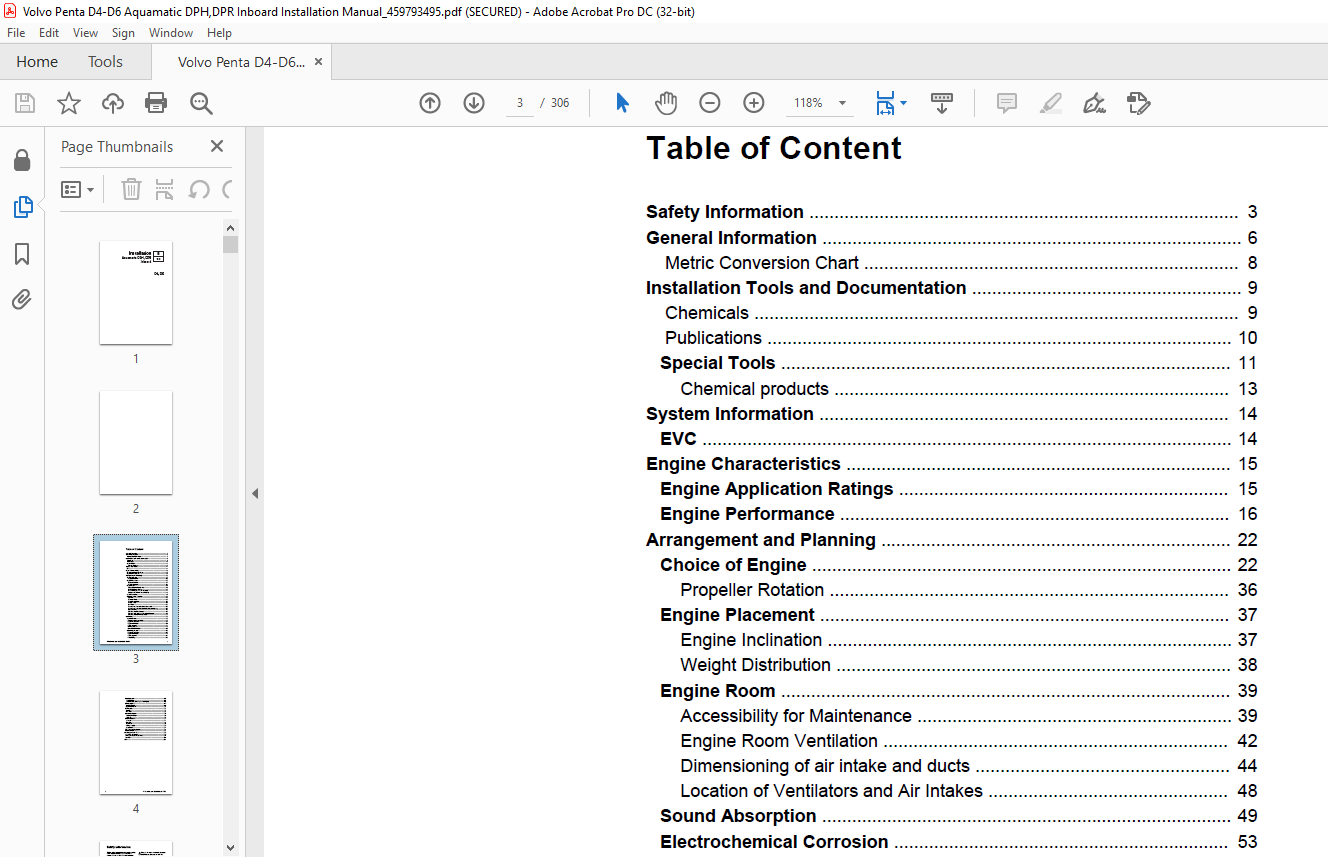Open the View menu

point(86,33)
